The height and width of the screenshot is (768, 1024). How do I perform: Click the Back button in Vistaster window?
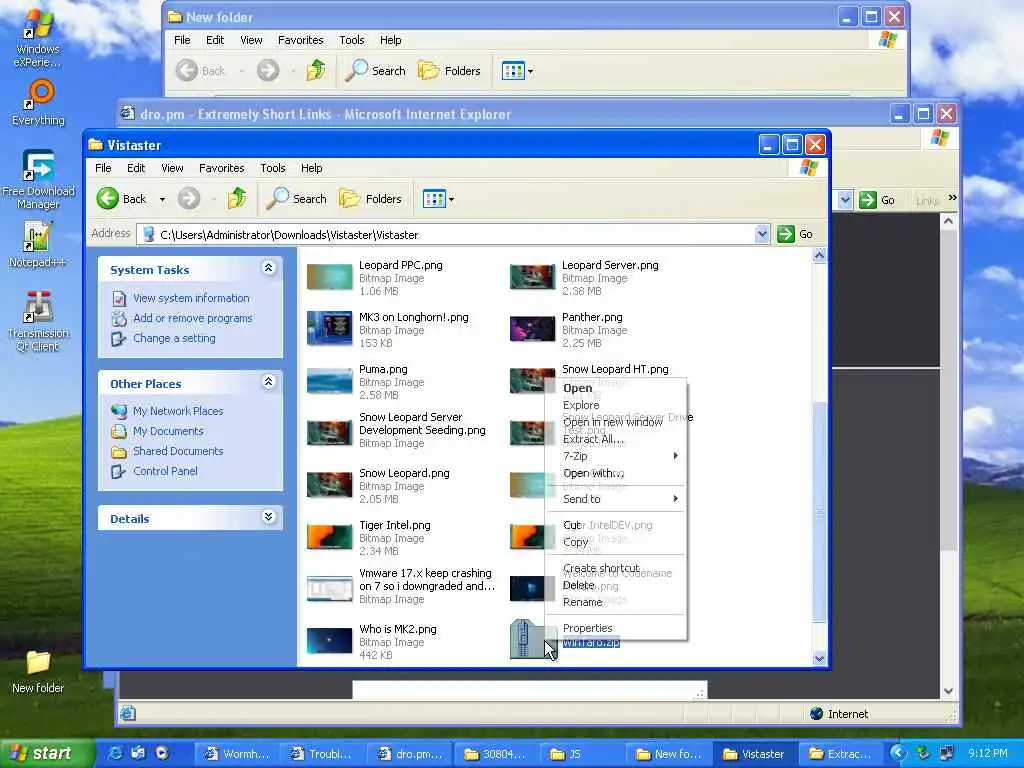pos(121,199)
